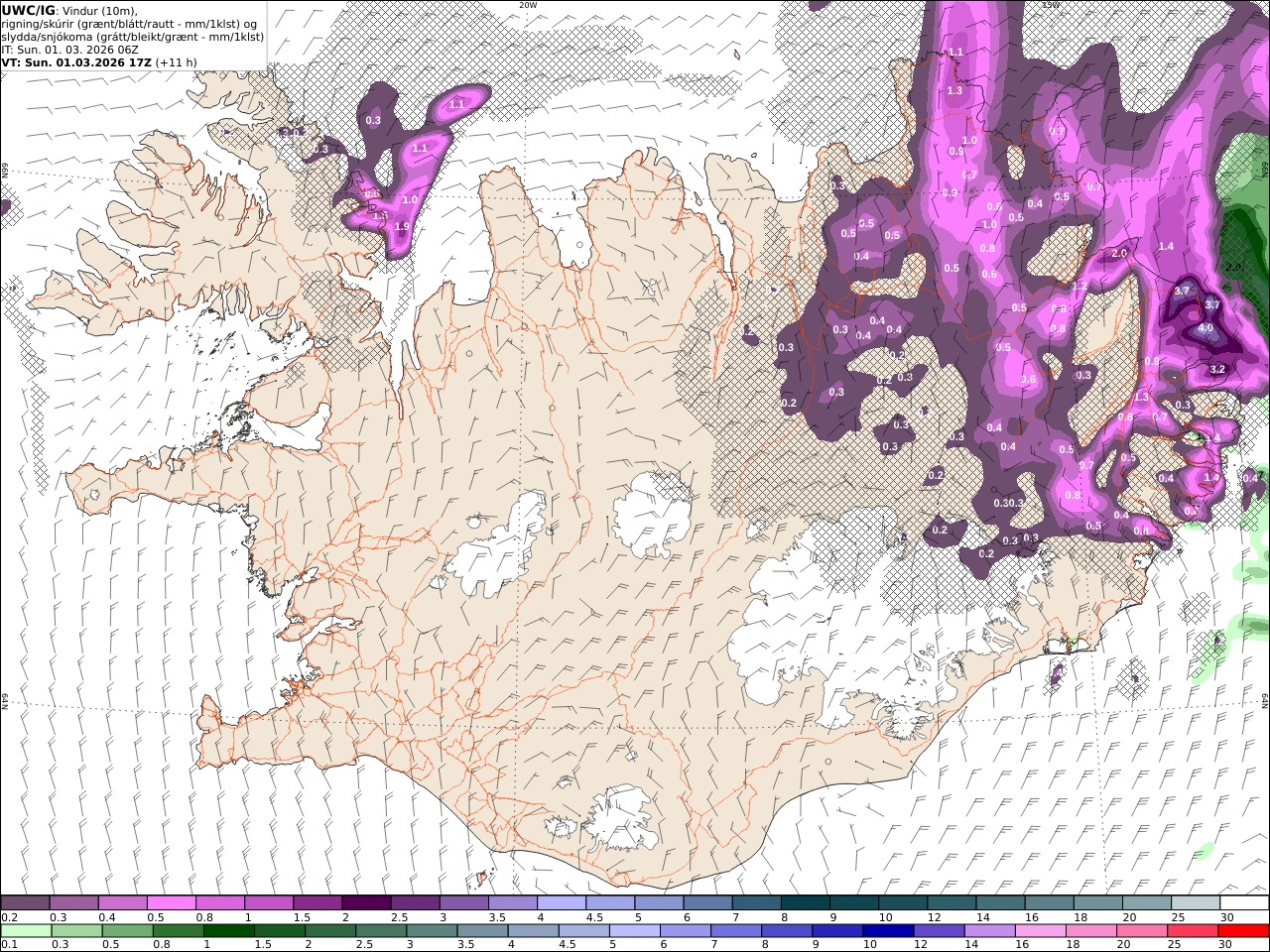
Task: Click the 'slydda/snjókoma' description line
Action: click(x=133, y=36)
